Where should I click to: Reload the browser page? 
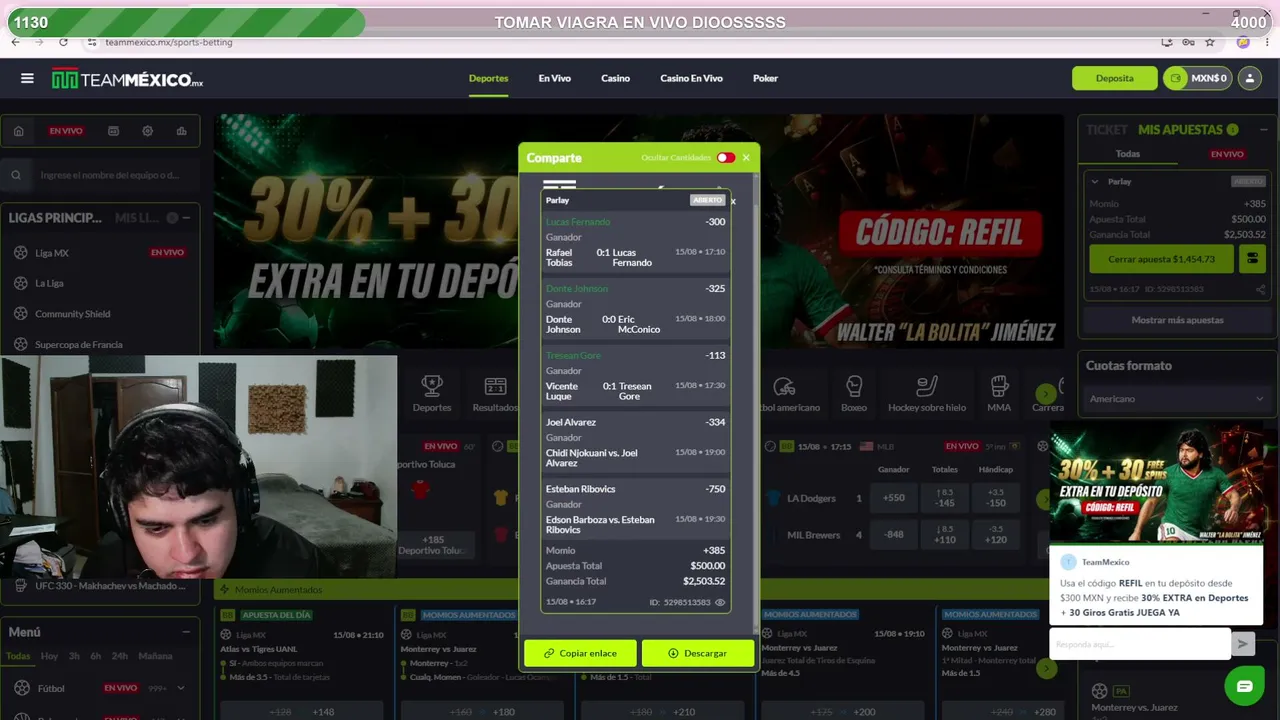63,42
